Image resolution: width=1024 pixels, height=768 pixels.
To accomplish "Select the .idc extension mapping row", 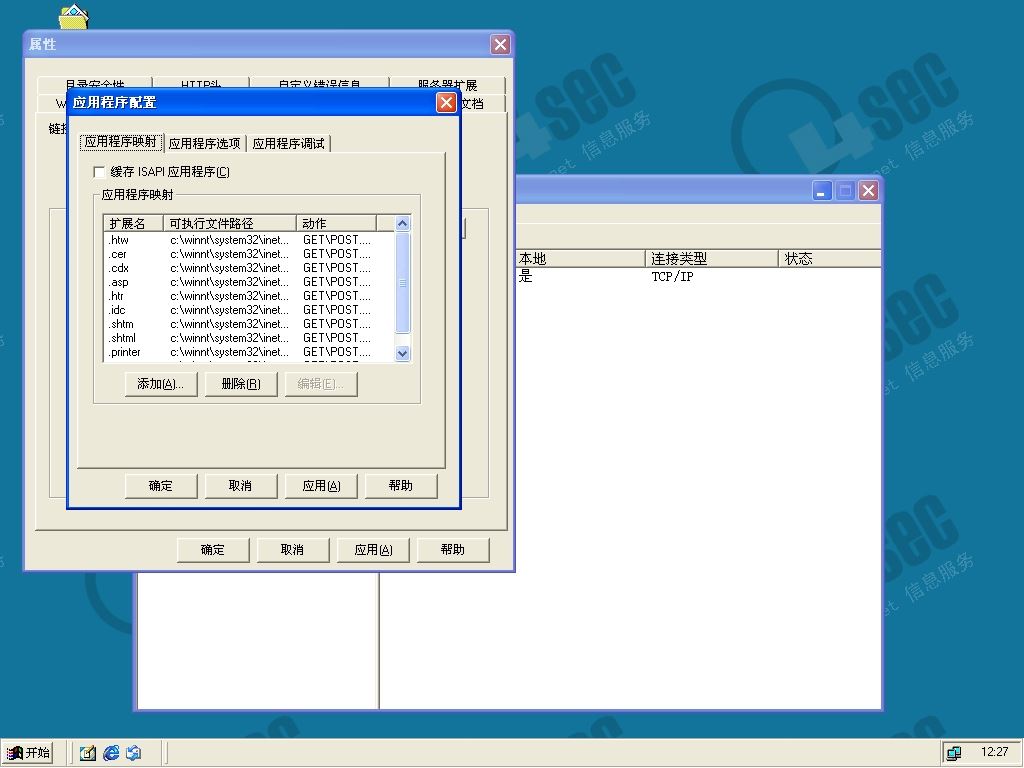I will point(249,310).
